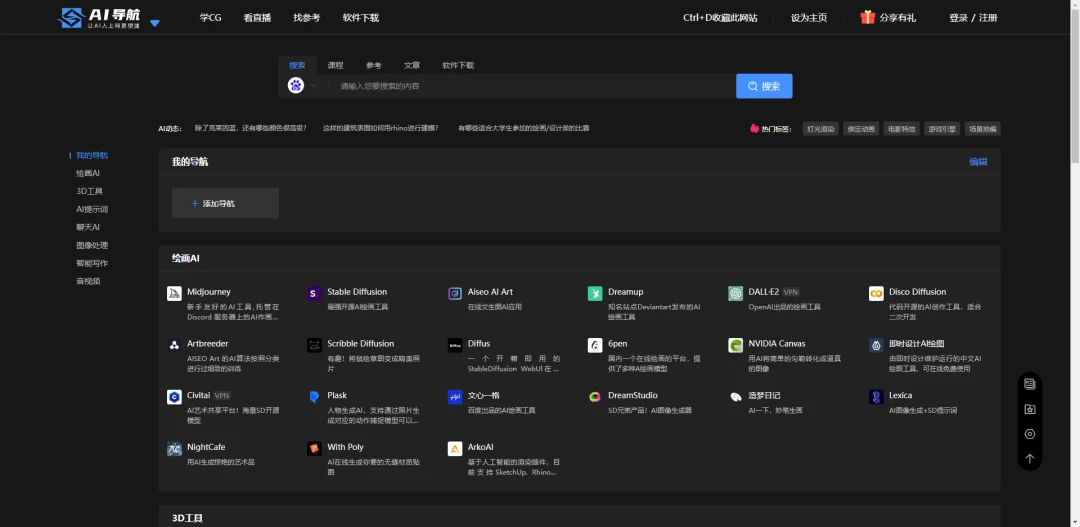Select the 灯光渲染 hot tag
Screen dimensions: 1080x527
click(821, 129)
